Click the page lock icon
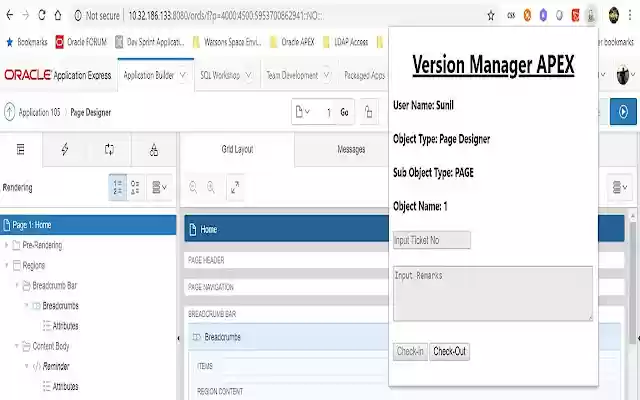 368,112
